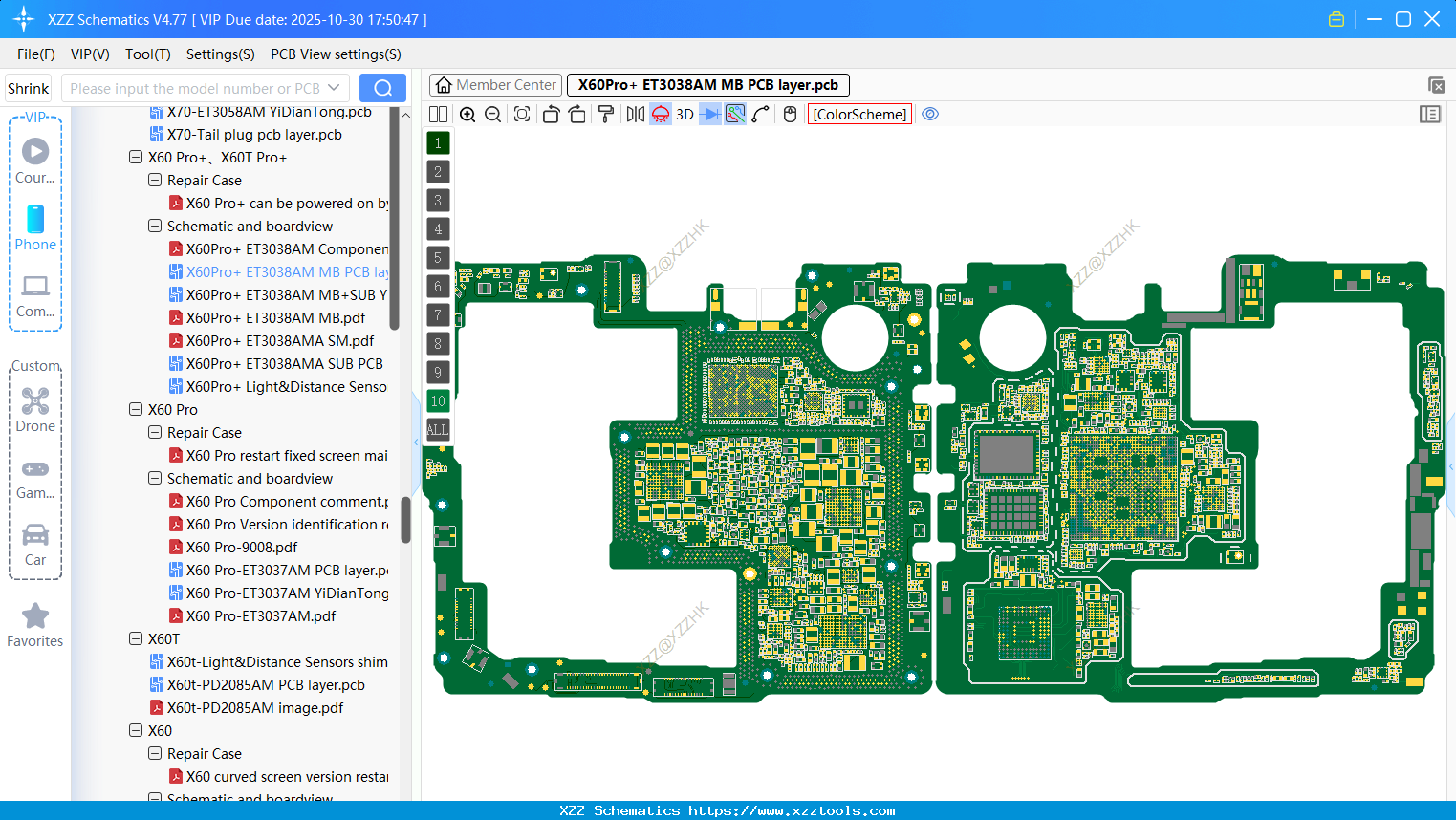Viewport: 1456px width, 820px height.
Task: Collapse the Repair Case section under X60T
Action: (155, 753)
